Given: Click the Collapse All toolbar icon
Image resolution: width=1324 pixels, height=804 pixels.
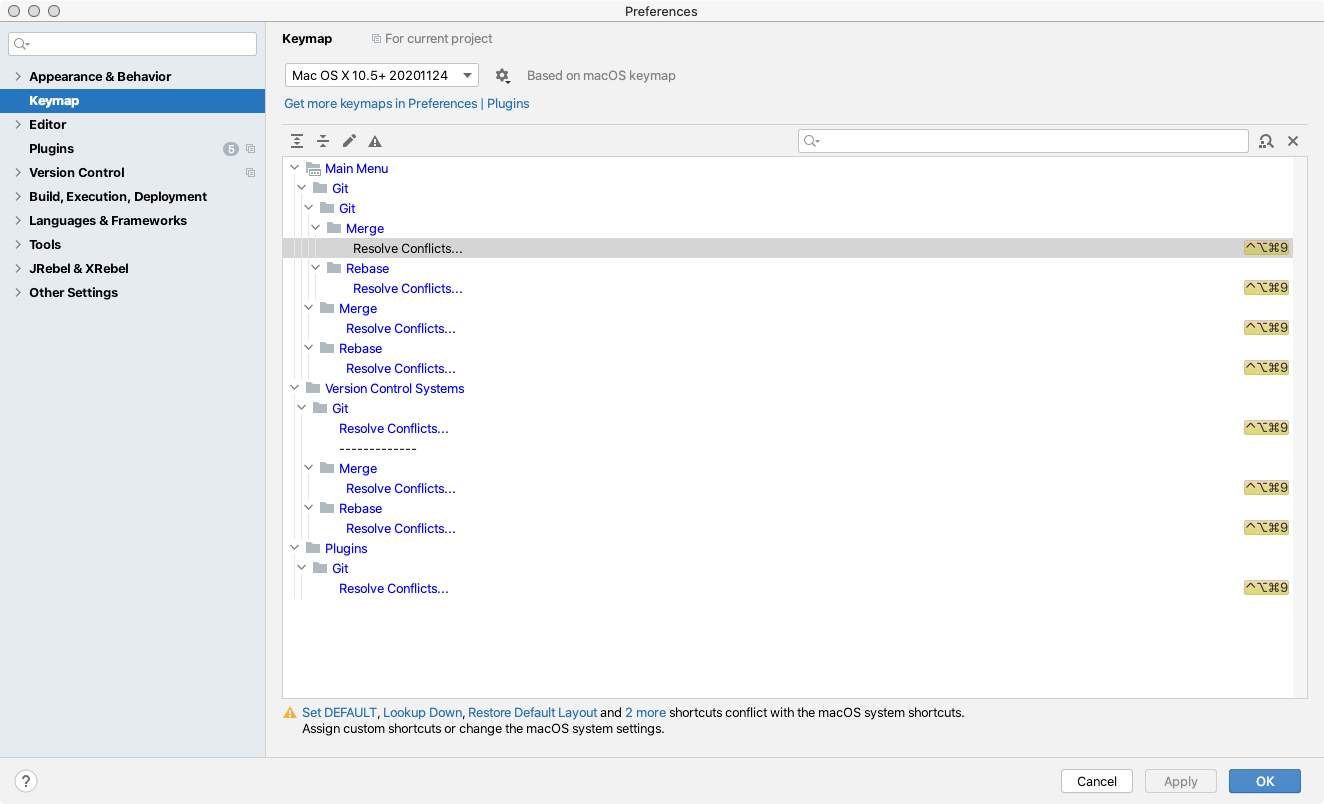Looking at the screenshot, I should (323, 141).
